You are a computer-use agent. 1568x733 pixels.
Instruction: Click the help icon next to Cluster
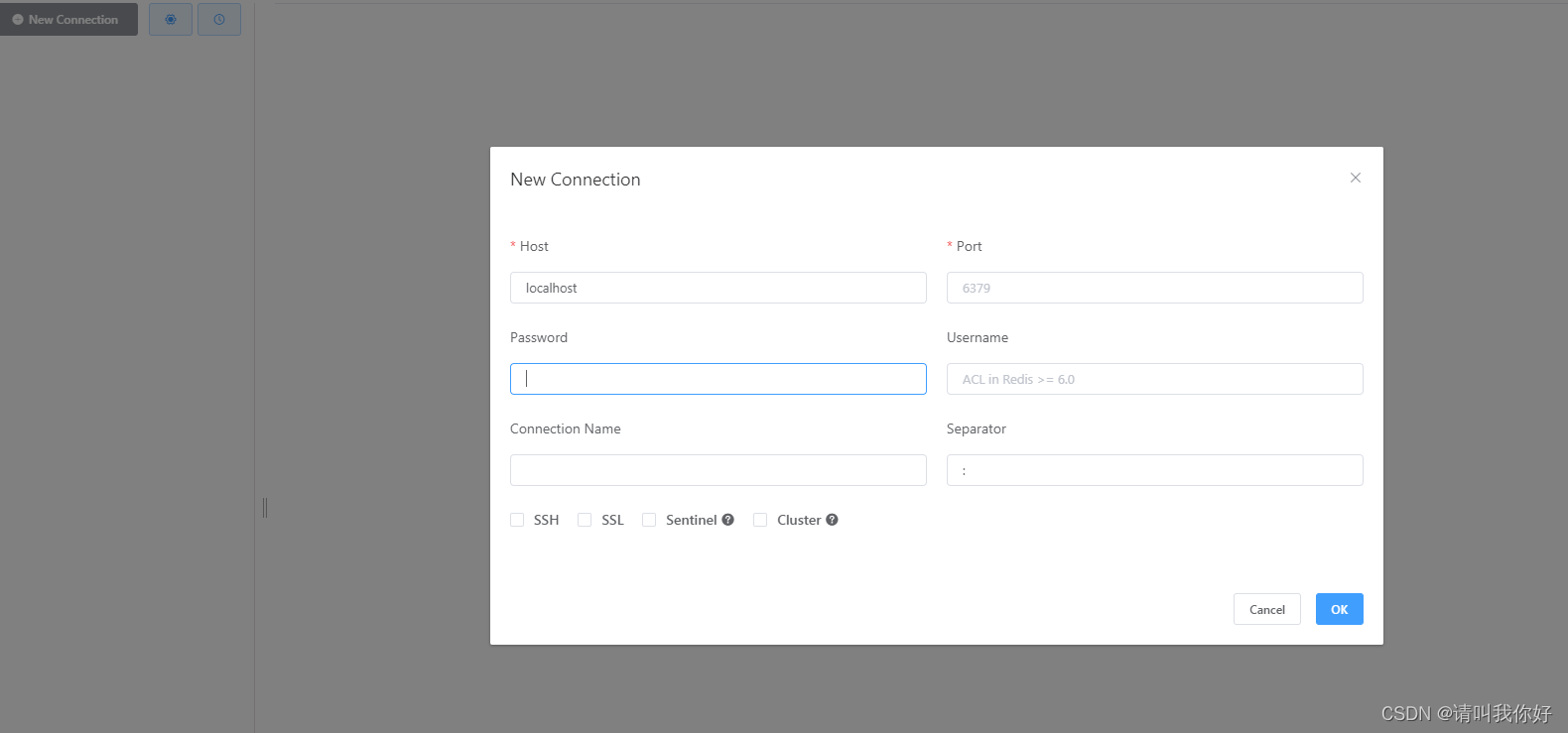tap(833, 520)
